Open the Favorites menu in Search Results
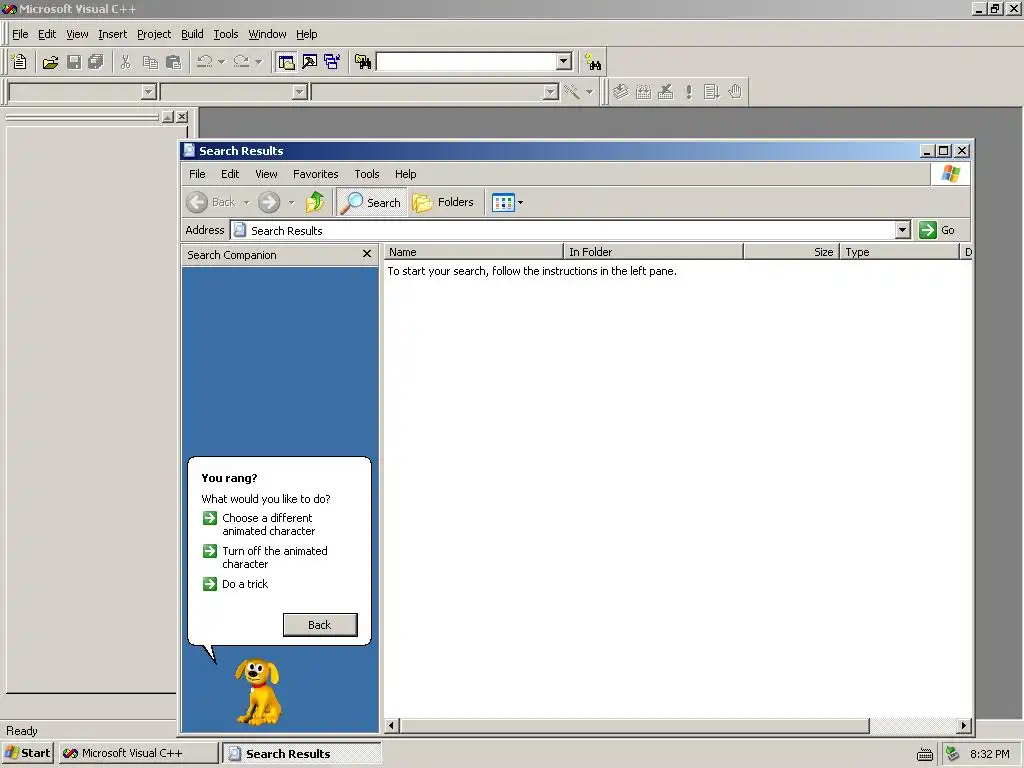The image size is (1024, 768). pyautogui.click(x=315, y=174)
